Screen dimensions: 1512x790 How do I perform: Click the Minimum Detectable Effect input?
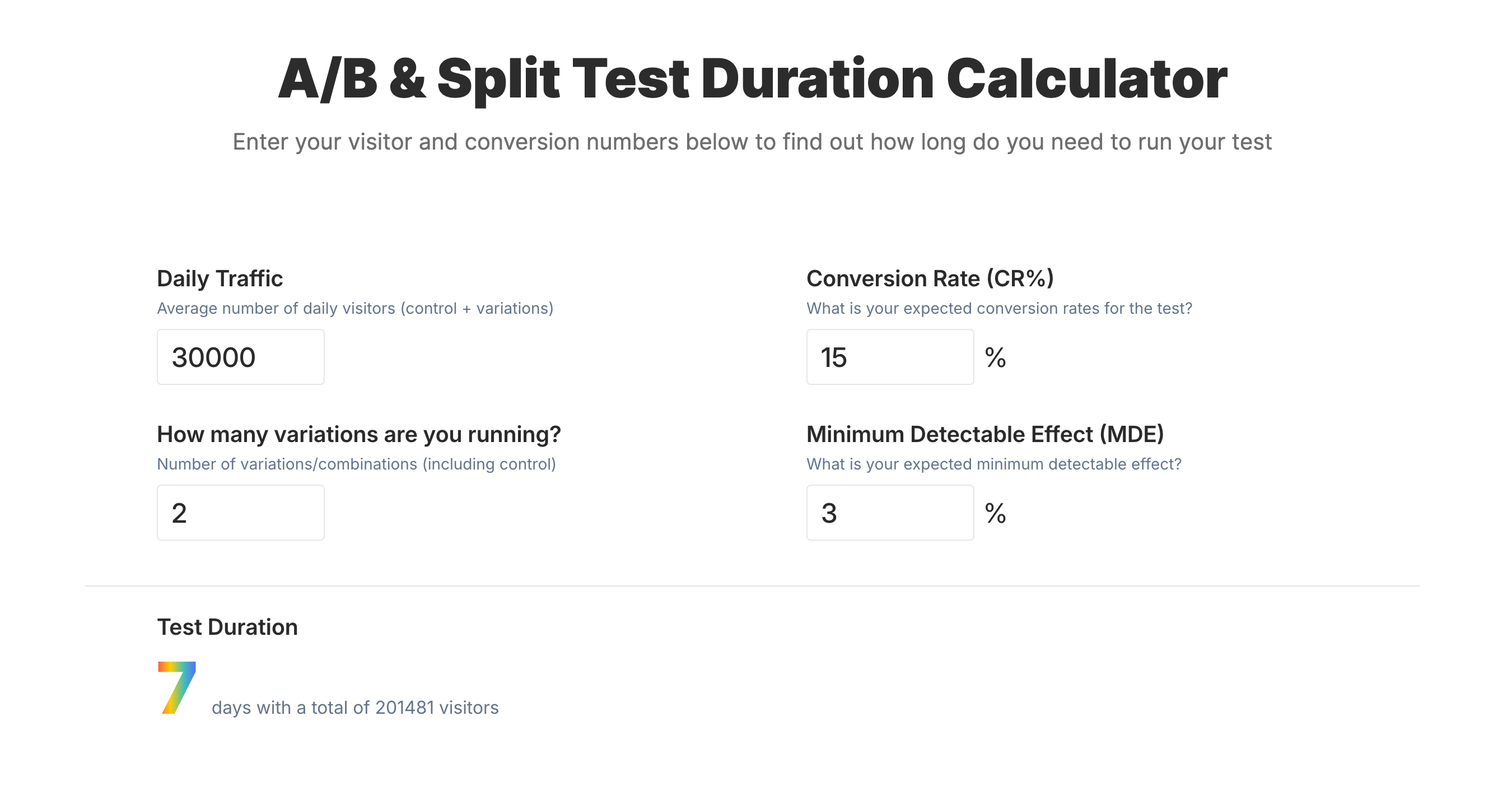[889, 512]
